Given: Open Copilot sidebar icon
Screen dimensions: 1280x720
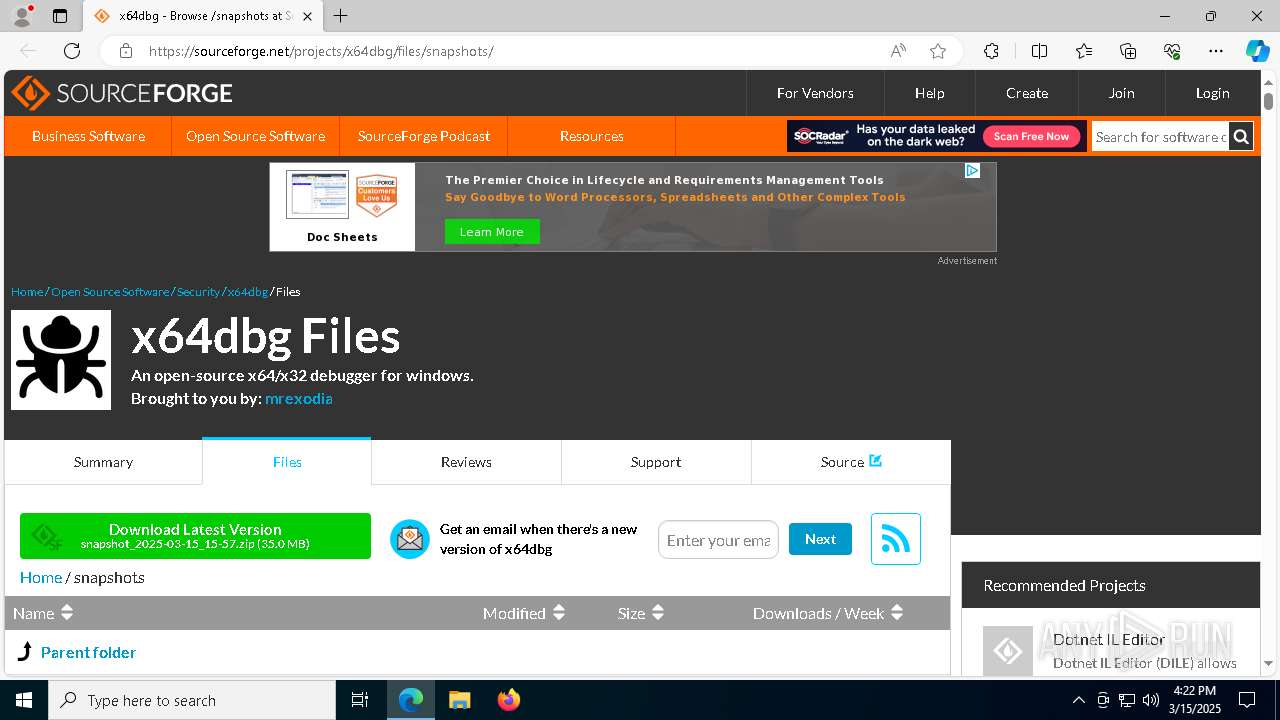Looking at the screenshot, I should point(1257,51).
